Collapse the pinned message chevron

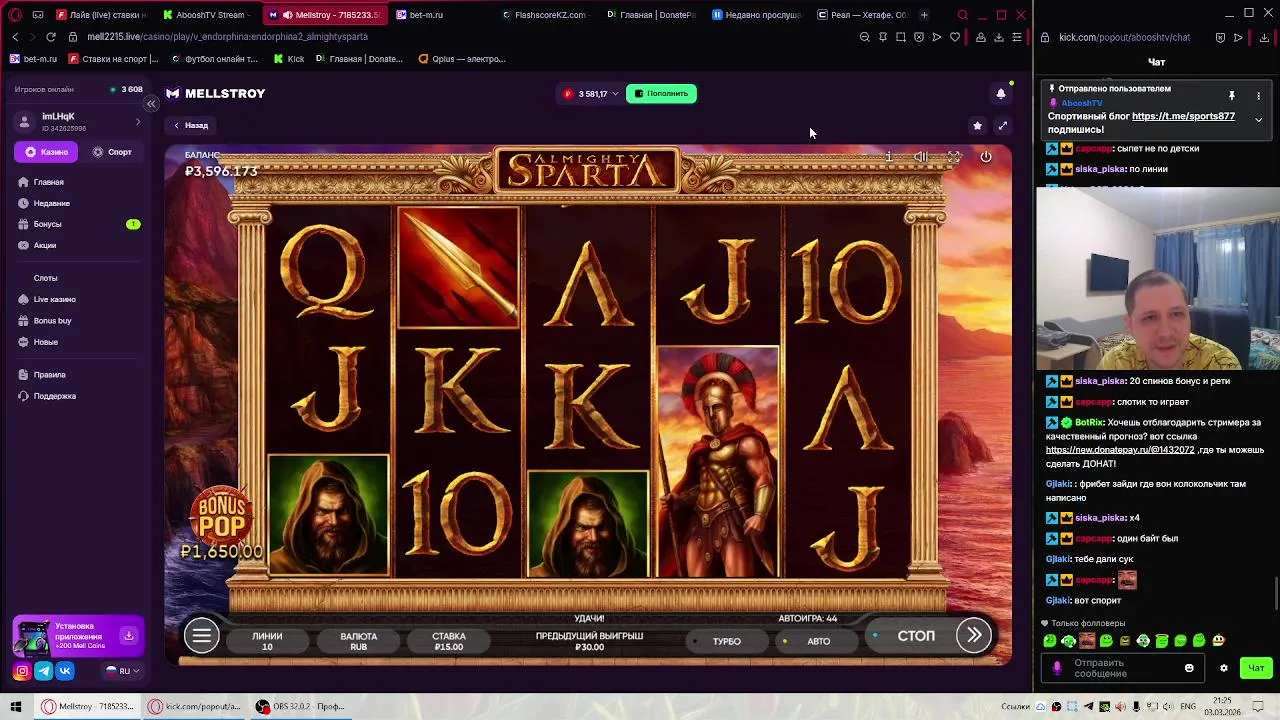tap(1258, 120)
